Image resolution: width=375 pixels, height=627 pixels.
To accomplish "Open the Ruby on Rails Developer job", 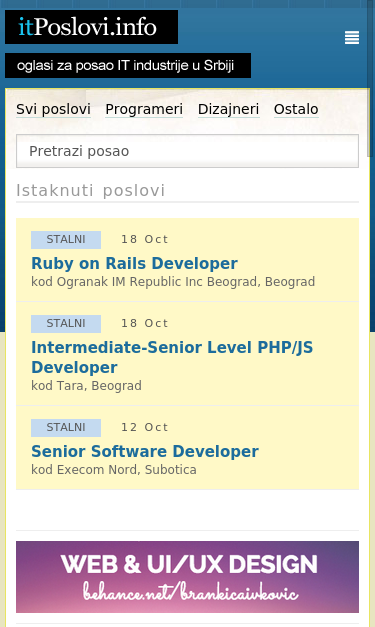I will (x=134, y=263).
